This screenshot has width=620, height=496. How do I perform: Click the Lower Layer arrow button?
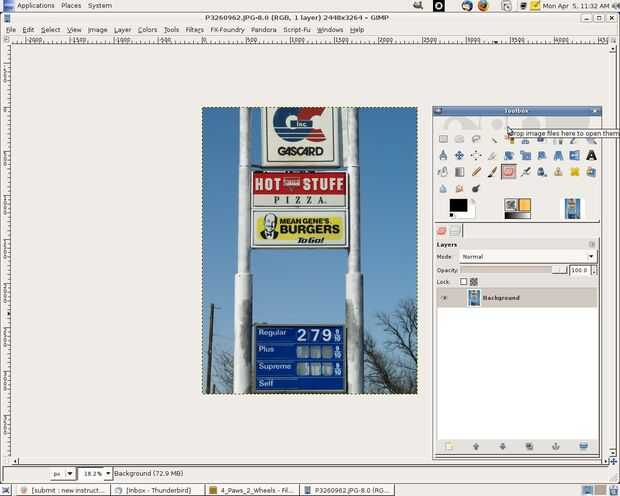pyautogui.click(x=503, y=447)
